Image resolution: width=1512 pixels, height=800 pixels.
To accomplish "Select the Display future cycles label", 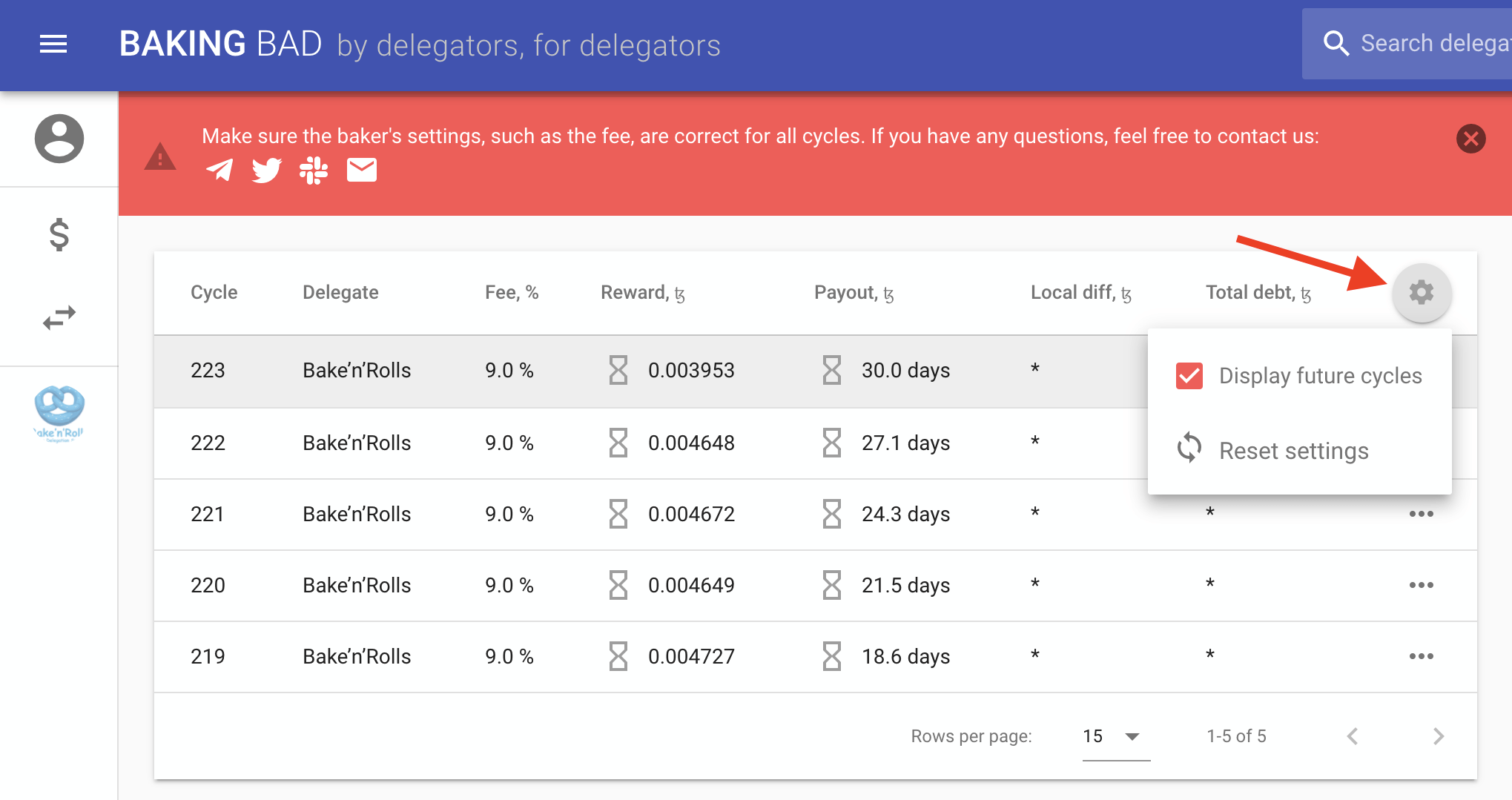I will click(1321, 376).
